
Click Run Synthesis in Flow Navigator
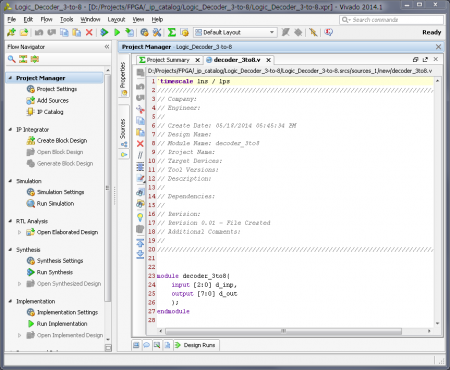tap(55, 272)
